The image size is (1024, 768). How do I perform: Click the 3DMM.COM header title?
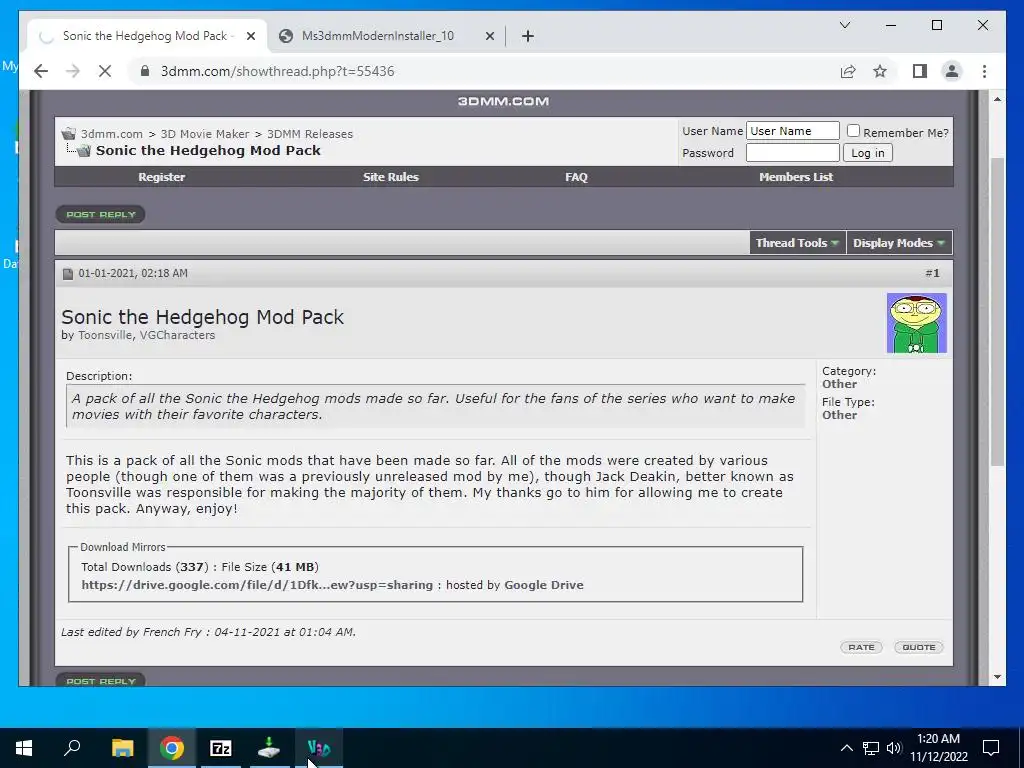503,101
